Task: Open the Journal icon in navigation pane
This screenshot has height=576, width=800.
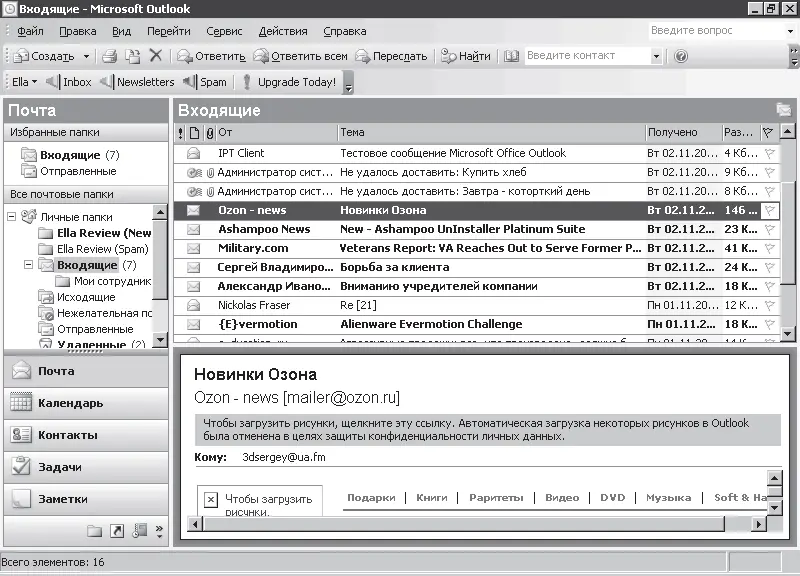Action: (x=139, y=530)
